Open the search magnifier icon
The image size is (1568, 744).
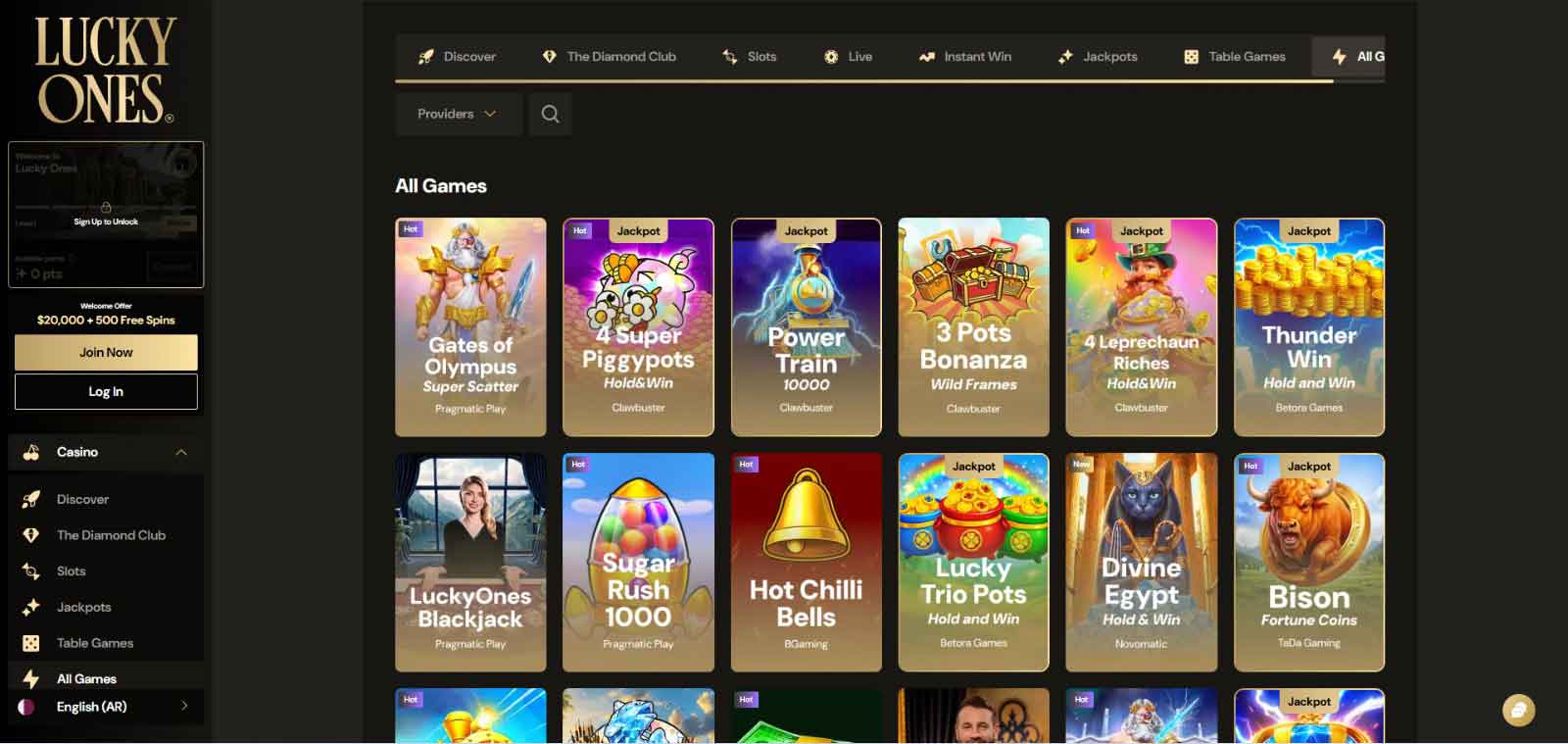tap(550, 114)
